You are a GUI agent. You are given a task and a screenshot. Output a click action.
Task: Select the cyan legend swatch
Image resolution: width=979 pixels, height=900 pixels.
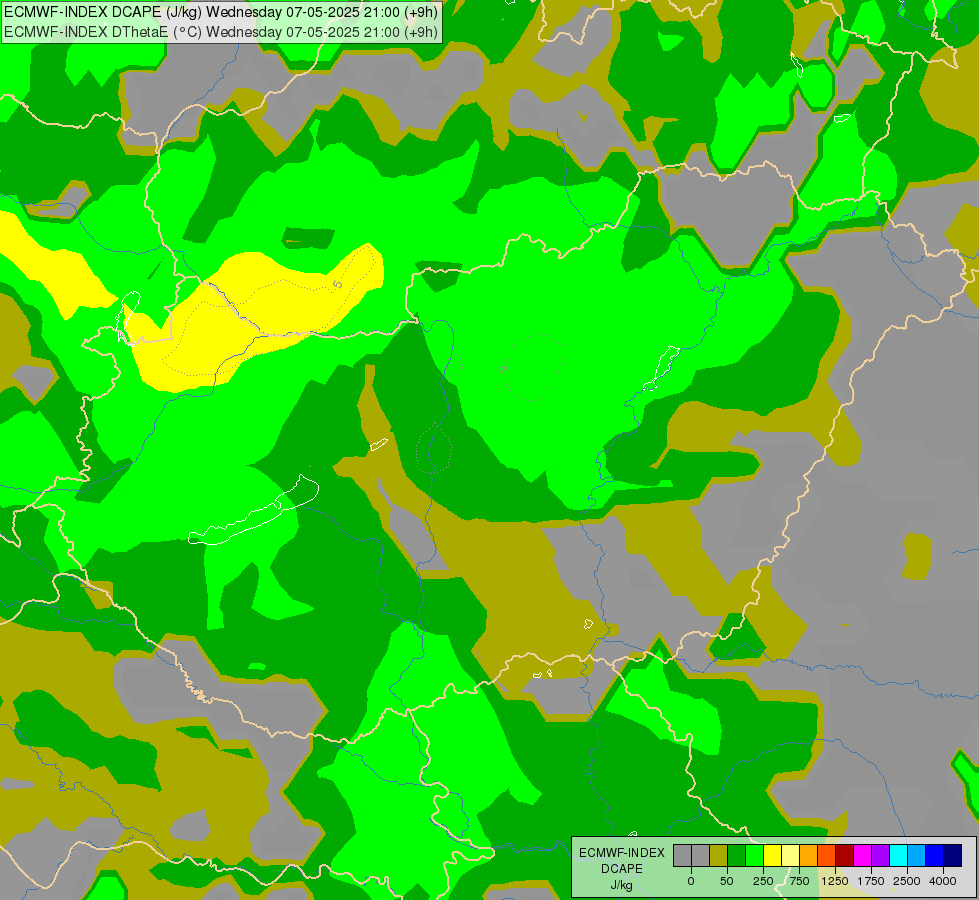[x=898, y=855]
